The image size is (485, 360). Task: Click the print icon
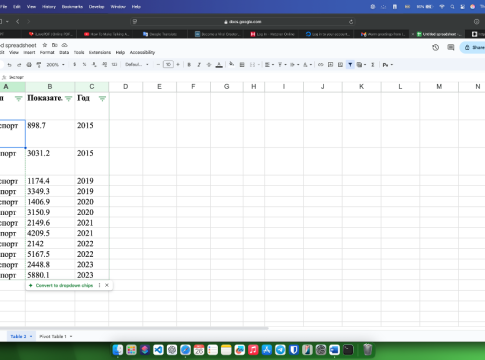[29, 65]
